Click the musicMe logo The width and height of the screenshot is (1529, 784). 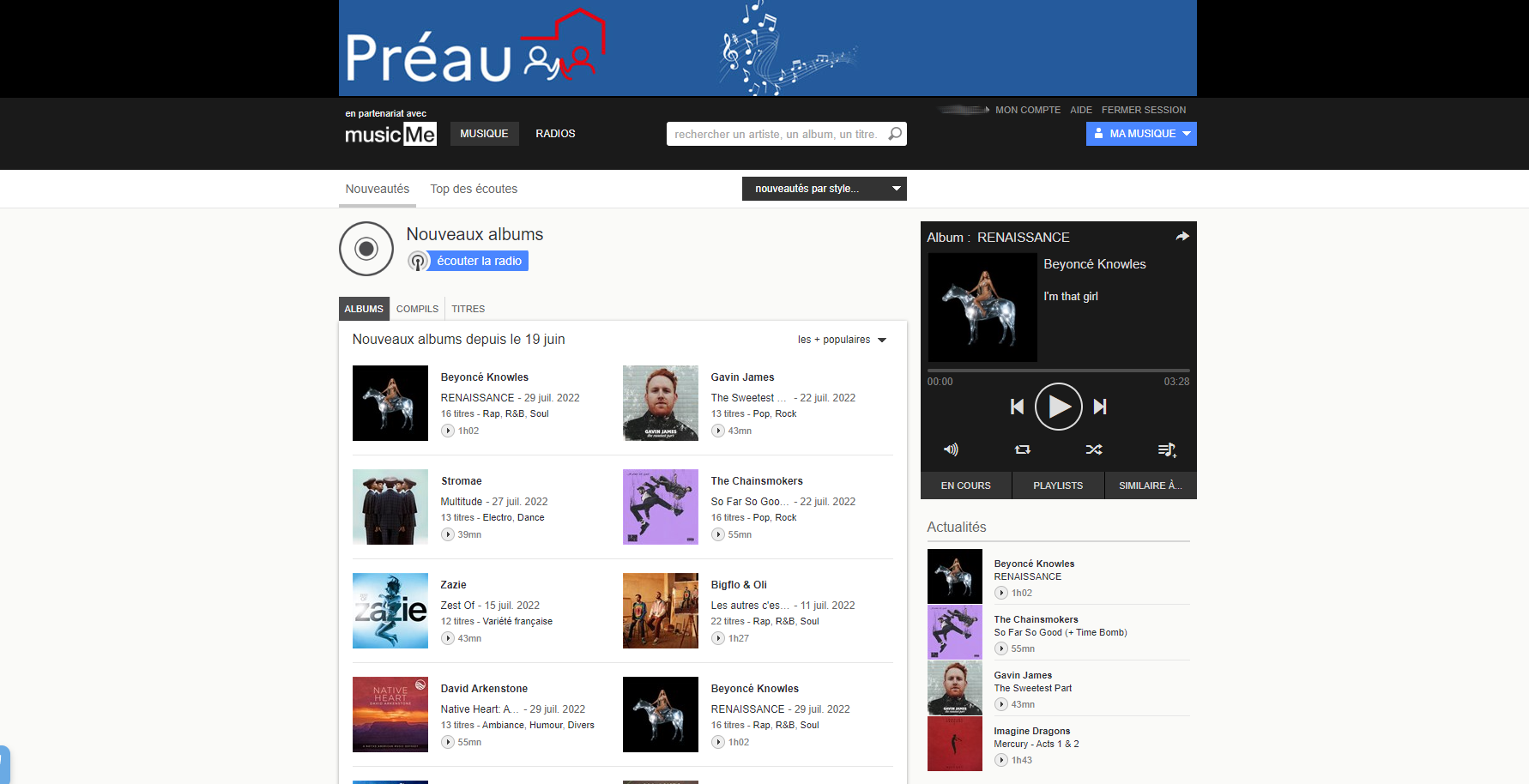click(390, 135)
